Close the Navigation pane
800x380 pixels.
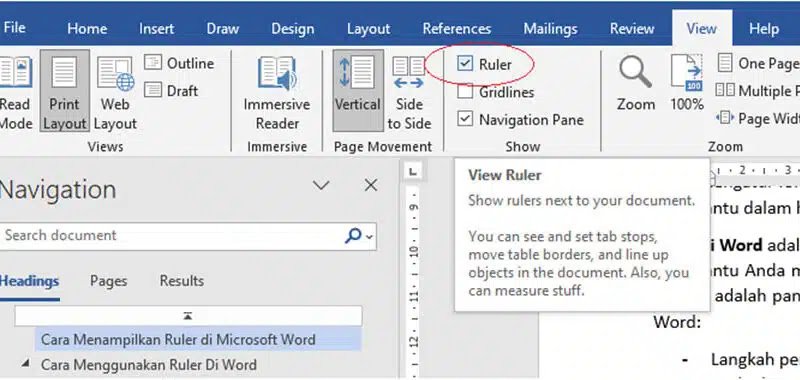pos(371,185)
